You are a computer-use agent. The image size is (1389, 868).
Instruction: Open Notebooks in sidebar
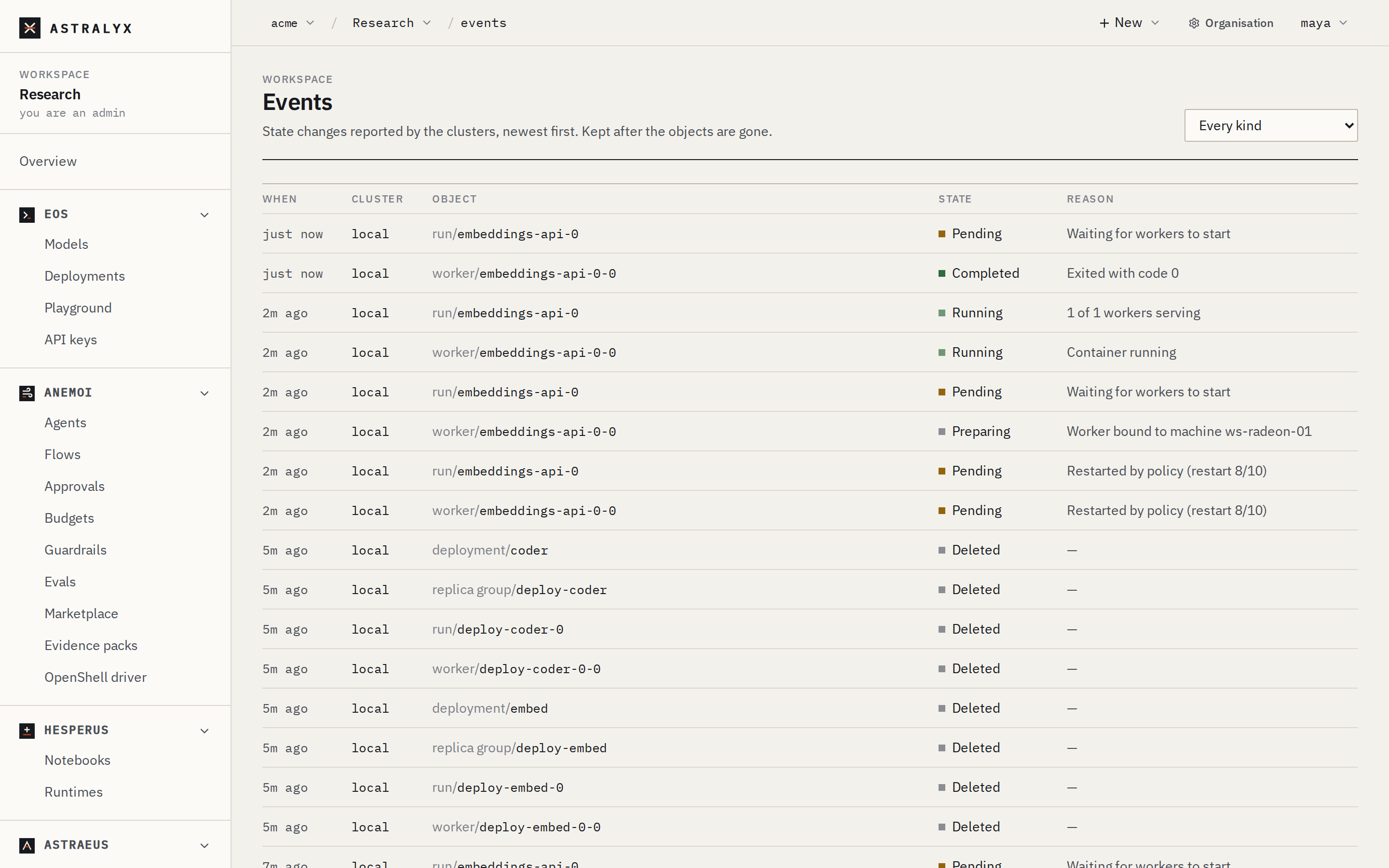tap(78, 760)
